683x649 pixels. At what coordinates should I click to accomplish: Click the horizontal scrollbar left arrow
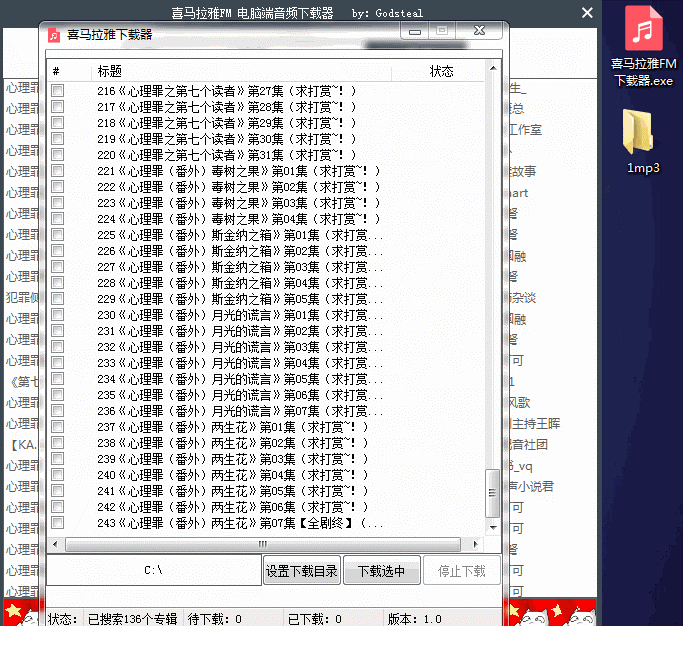(55, 544)
